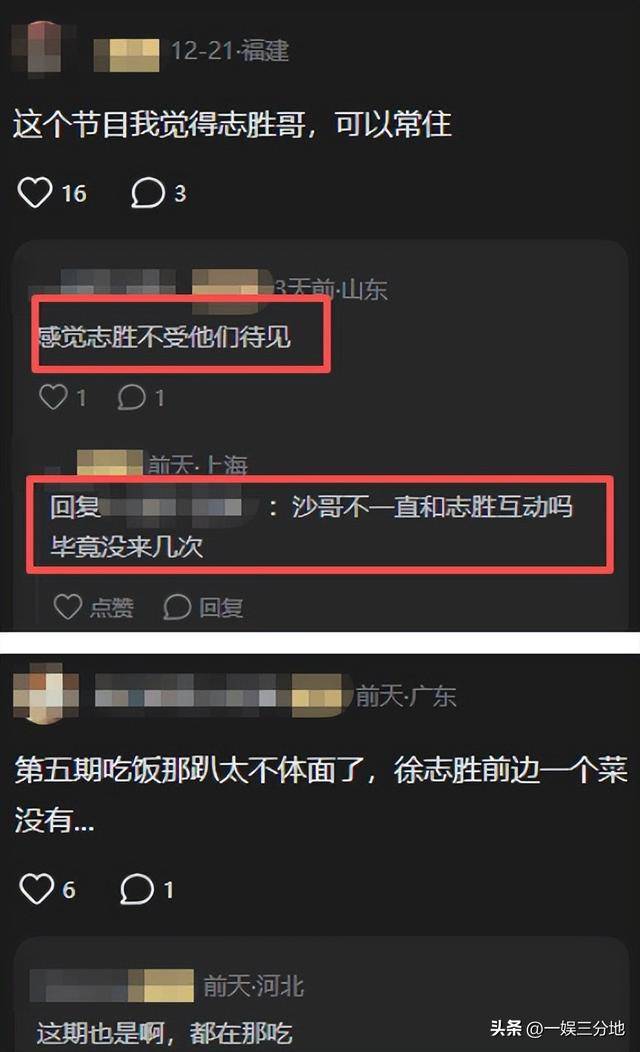Viewport: 640px width, 1052px height.
Task: Click 头条 @一娱三分地 watermark
Action: point(557,1028)
